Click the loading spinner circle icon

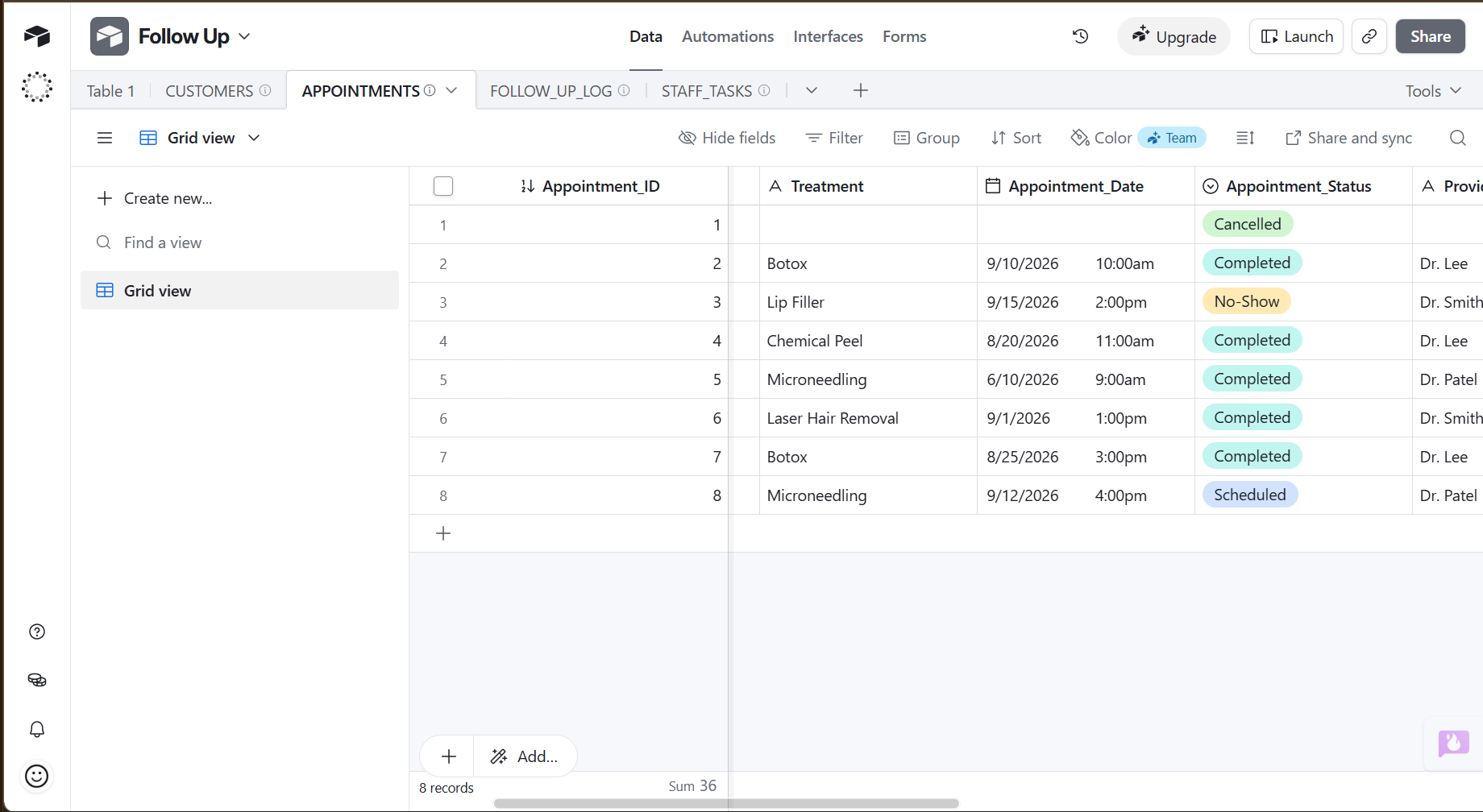[37, 87]
